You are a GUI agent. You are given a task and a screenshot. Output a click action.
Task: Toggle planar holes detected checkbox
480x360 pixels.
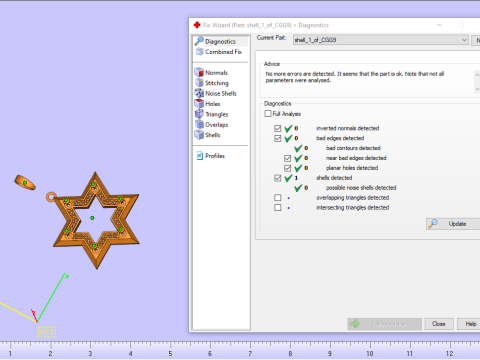(287, 168)
